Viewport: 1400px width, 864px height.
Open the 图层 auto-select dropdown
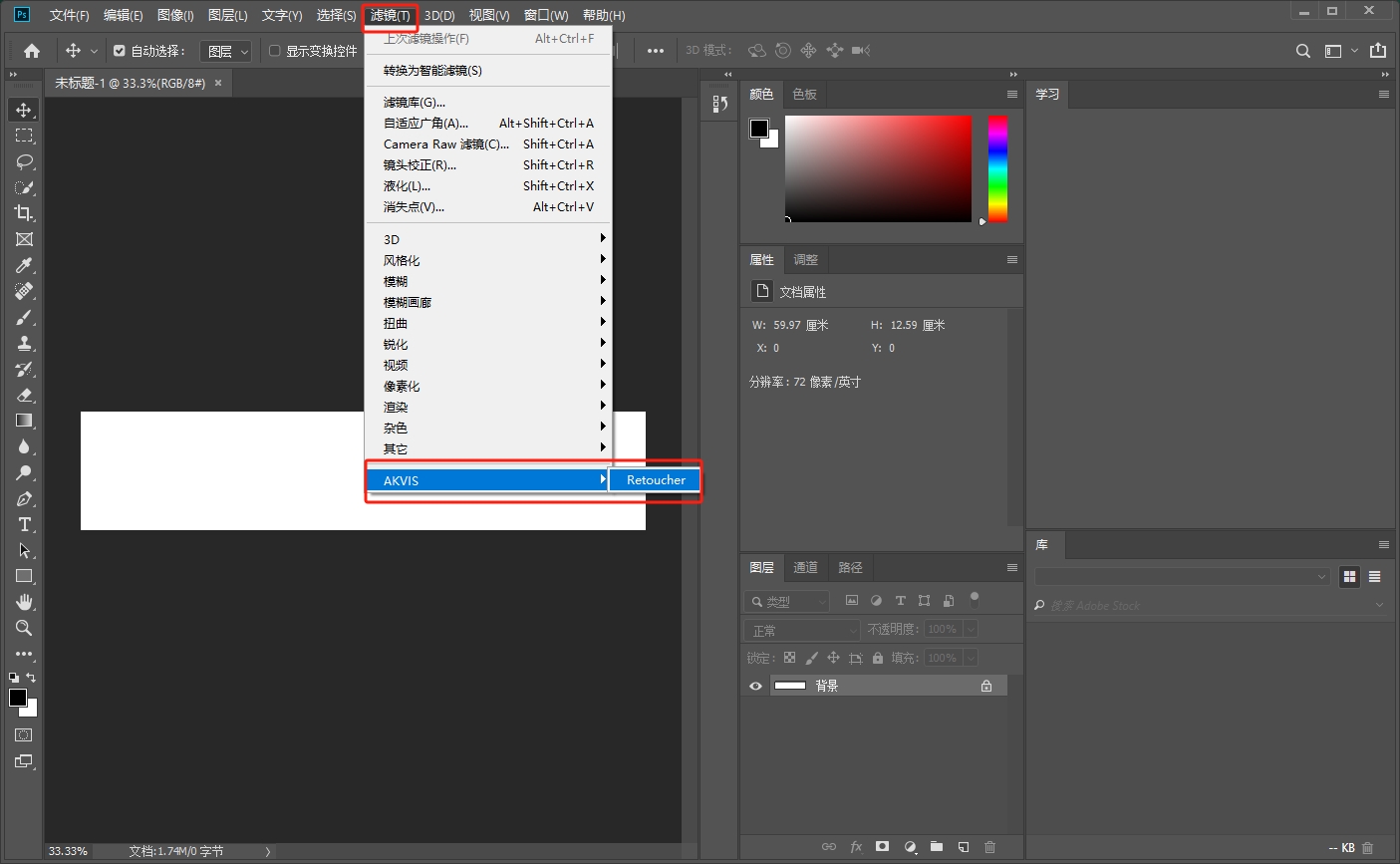(x=228, y=51)
